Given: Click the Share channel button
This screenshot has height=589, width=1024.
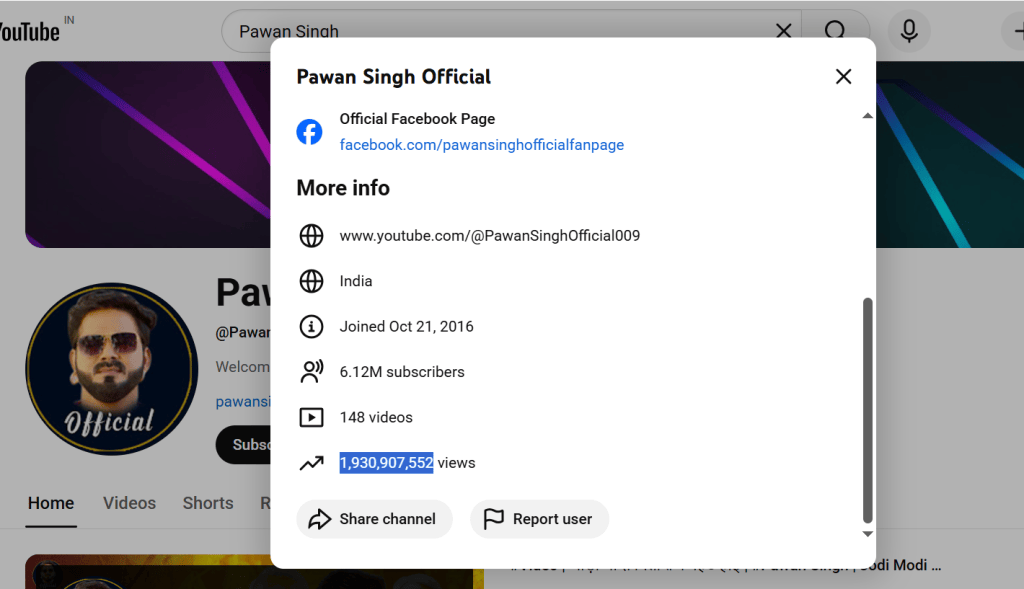Looking at the screenshot, I should click(374, 519).
